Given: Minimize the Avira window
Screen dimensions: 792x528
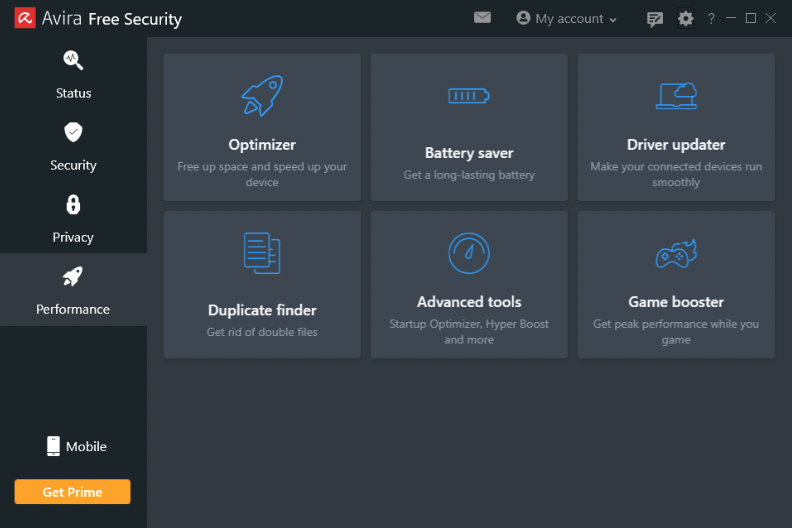Looking at the screenshot, I should click(731, 18).
